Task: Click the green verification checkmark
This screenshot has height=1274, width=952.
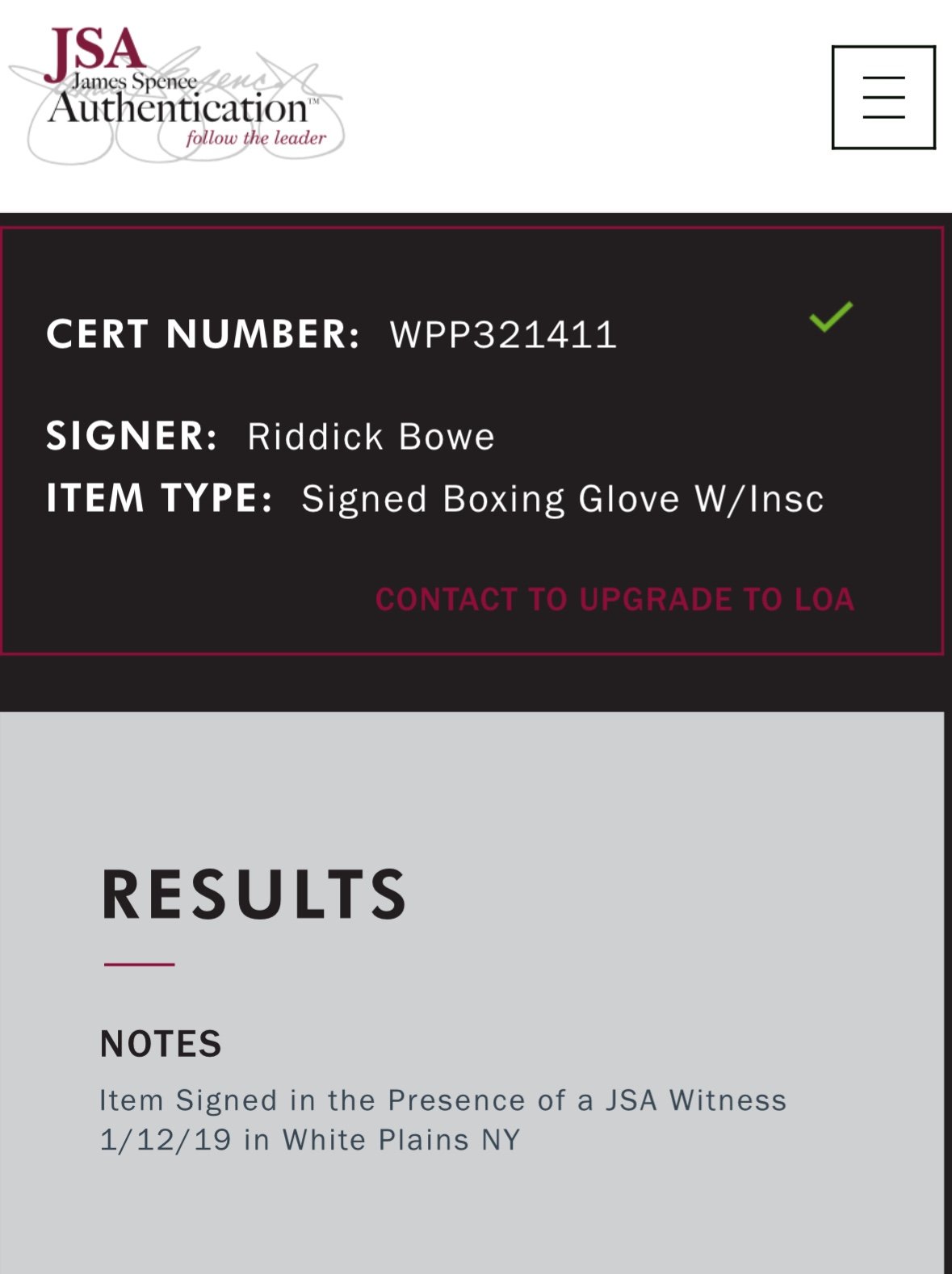Action: click(x=831, y=316)
